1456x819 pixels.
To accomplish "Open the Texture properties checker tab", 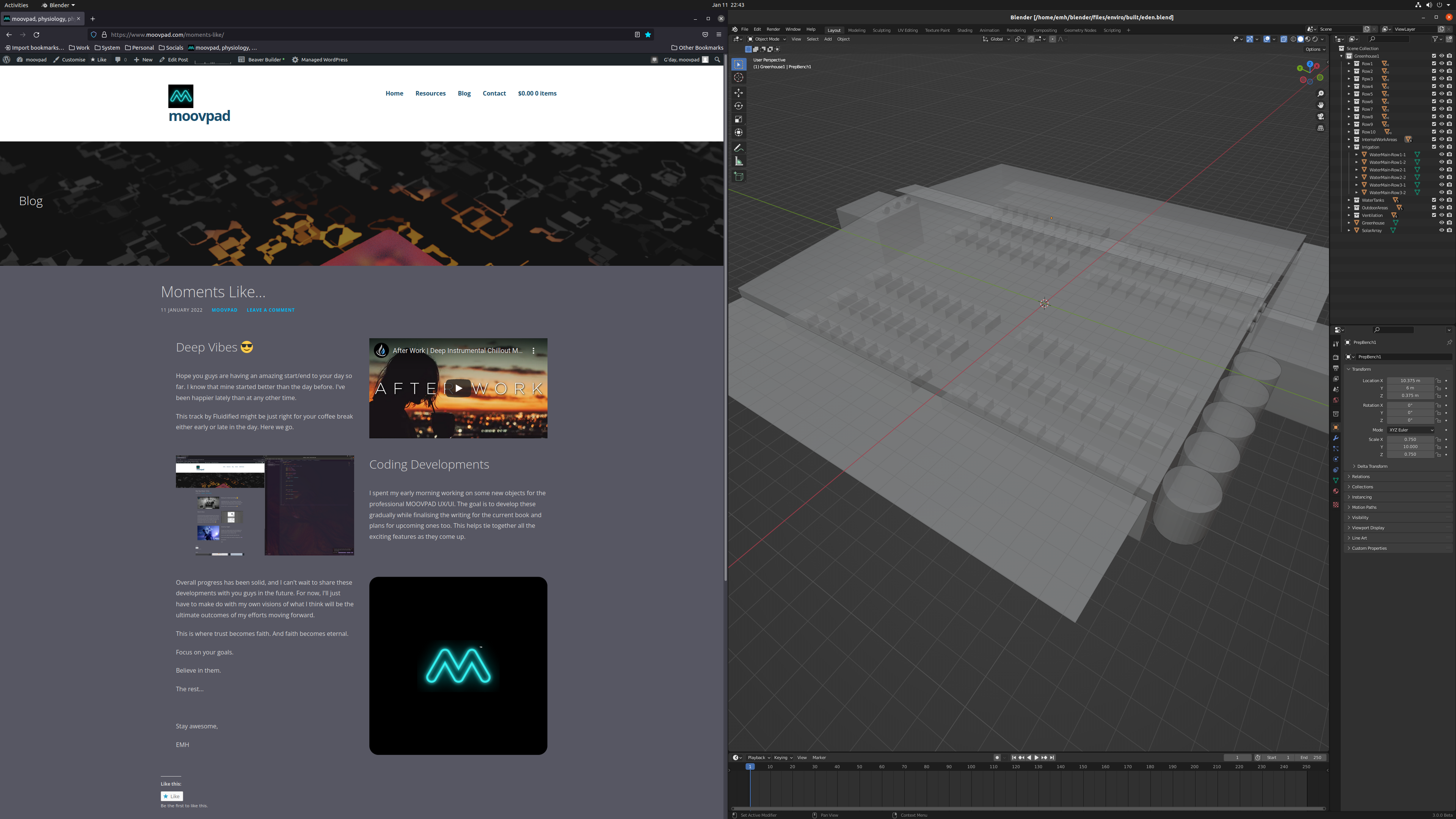I will (1335, 505).
